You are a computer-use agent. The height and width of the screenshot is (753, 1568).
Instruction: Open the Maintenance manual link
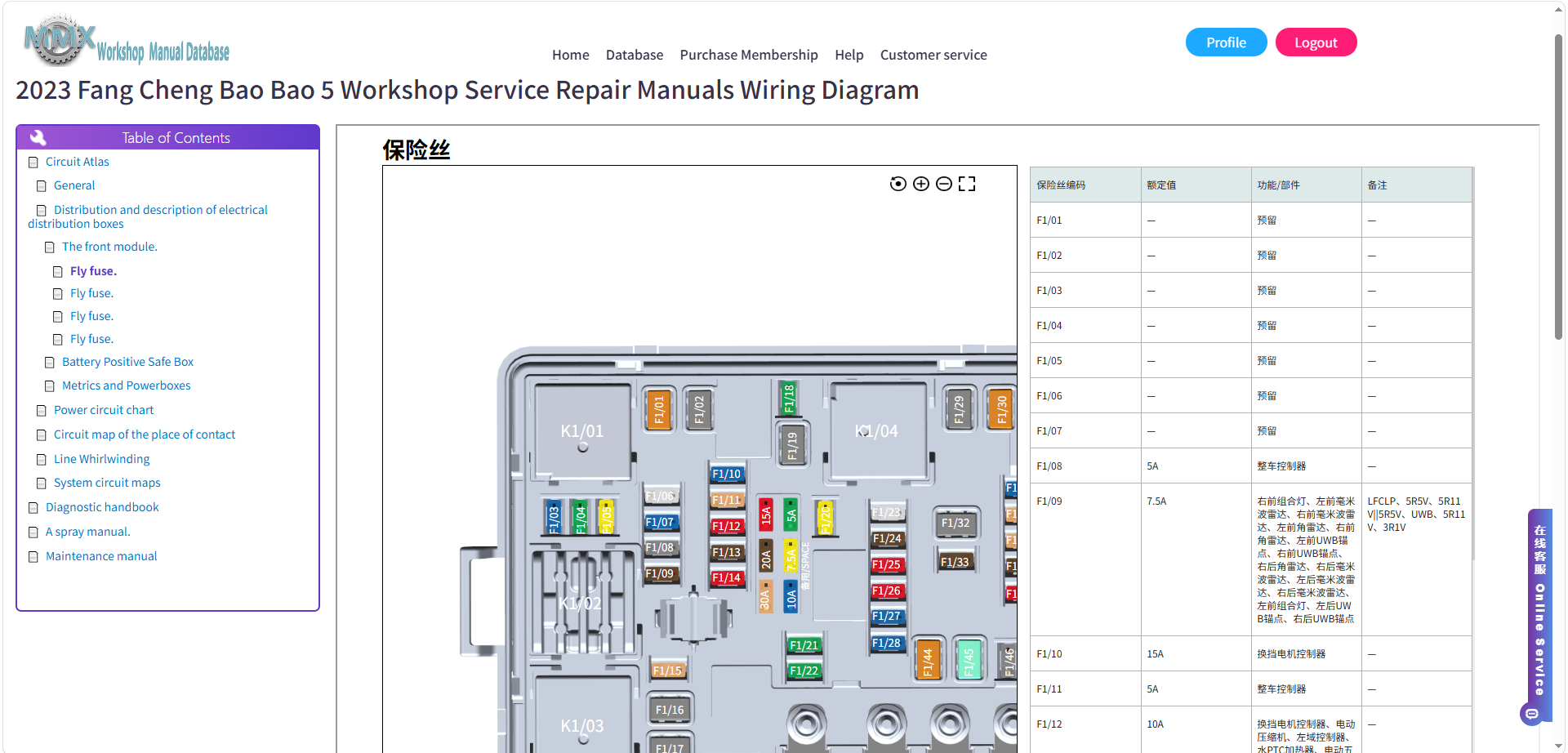101,556
